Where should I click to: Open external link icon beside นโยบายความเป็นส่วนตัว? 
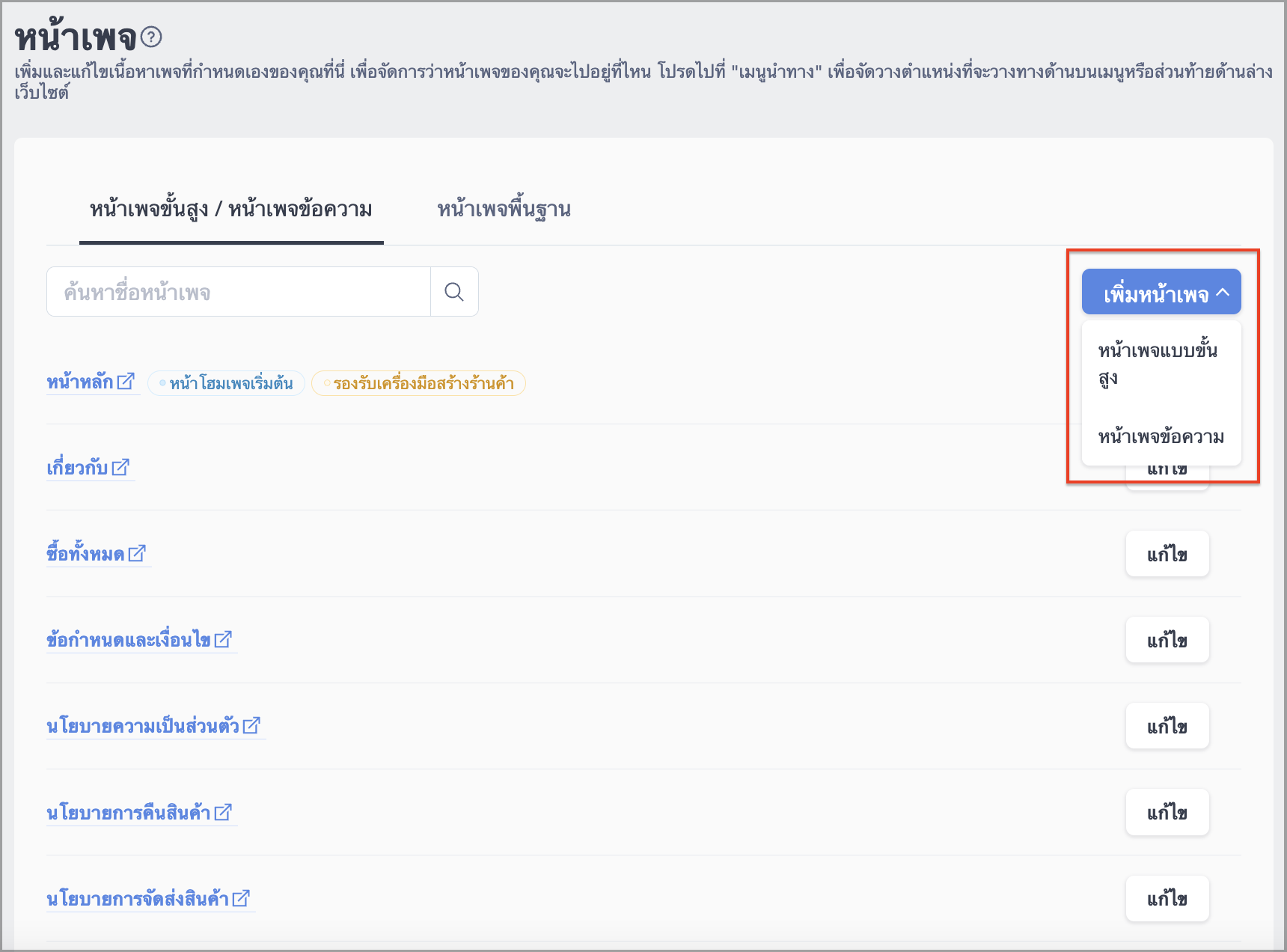[251, 725]
